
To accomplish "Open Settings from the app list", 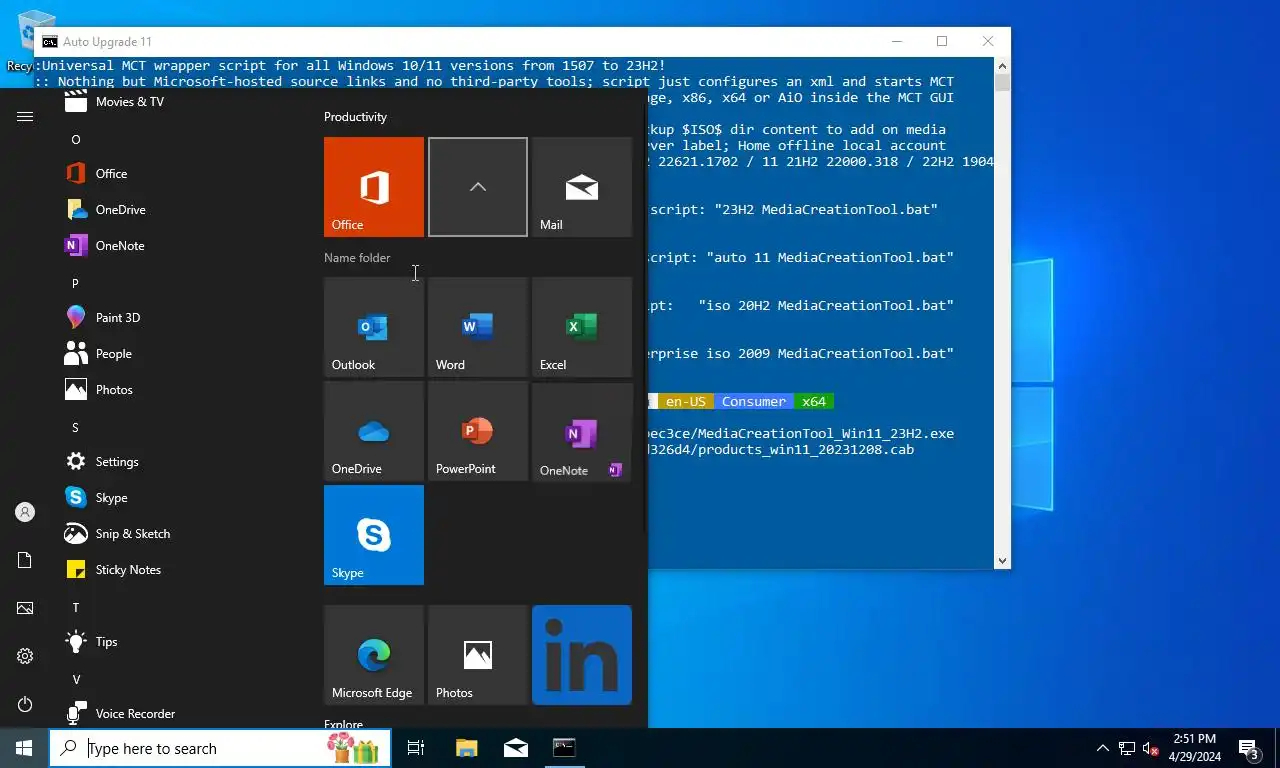I will click(182, 462).
